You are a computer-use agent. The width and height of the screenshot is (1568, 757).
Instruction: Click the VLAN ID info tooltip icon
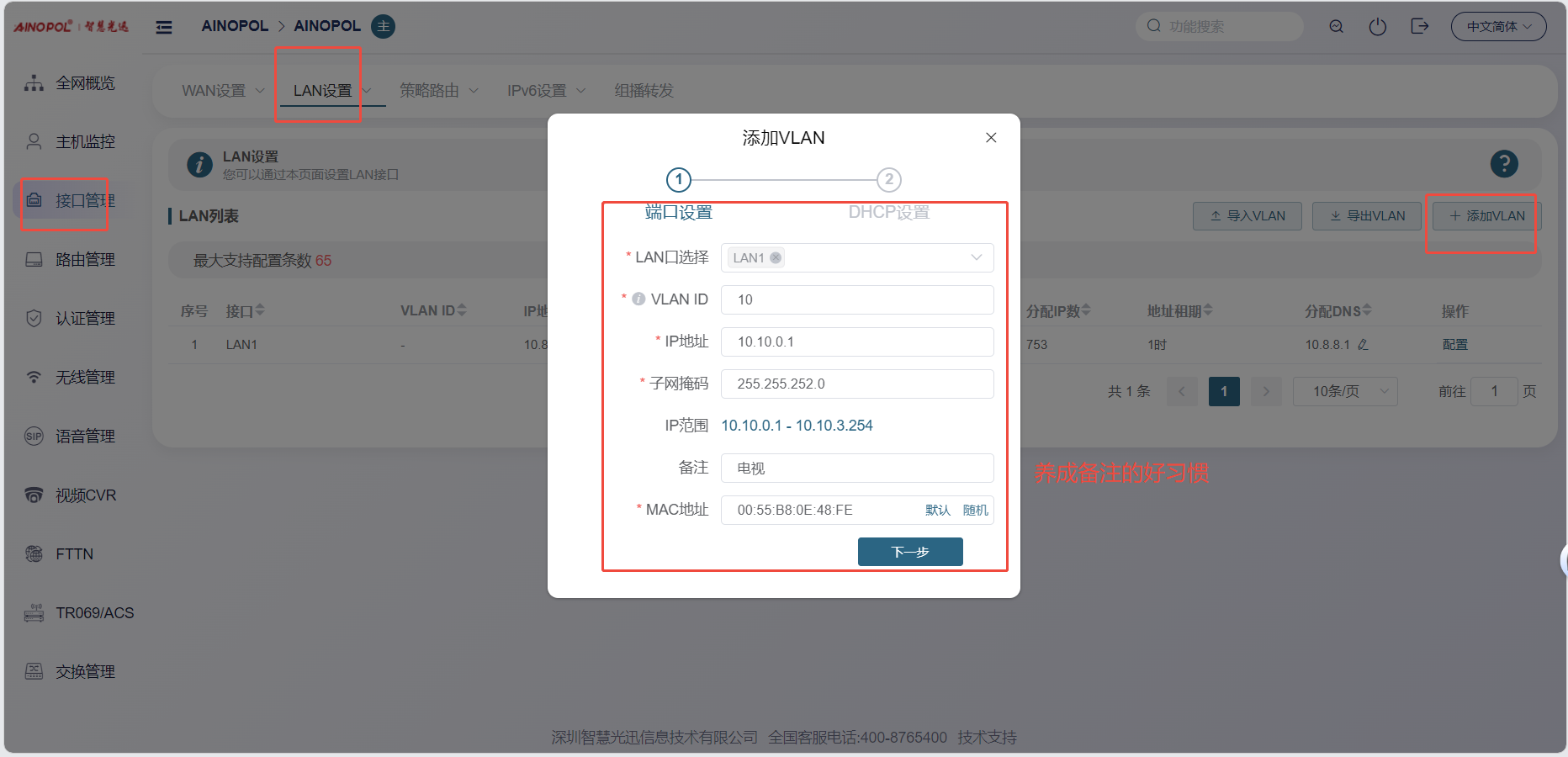point(638,299)
